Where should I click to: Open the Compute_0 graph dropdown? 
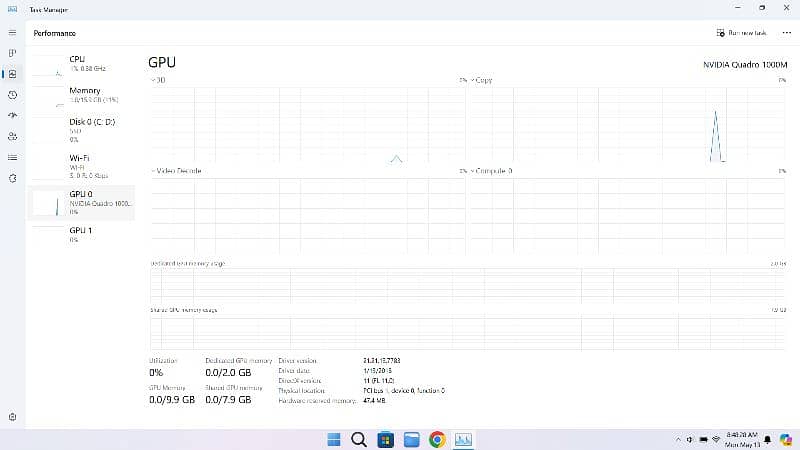click(491, 171)
